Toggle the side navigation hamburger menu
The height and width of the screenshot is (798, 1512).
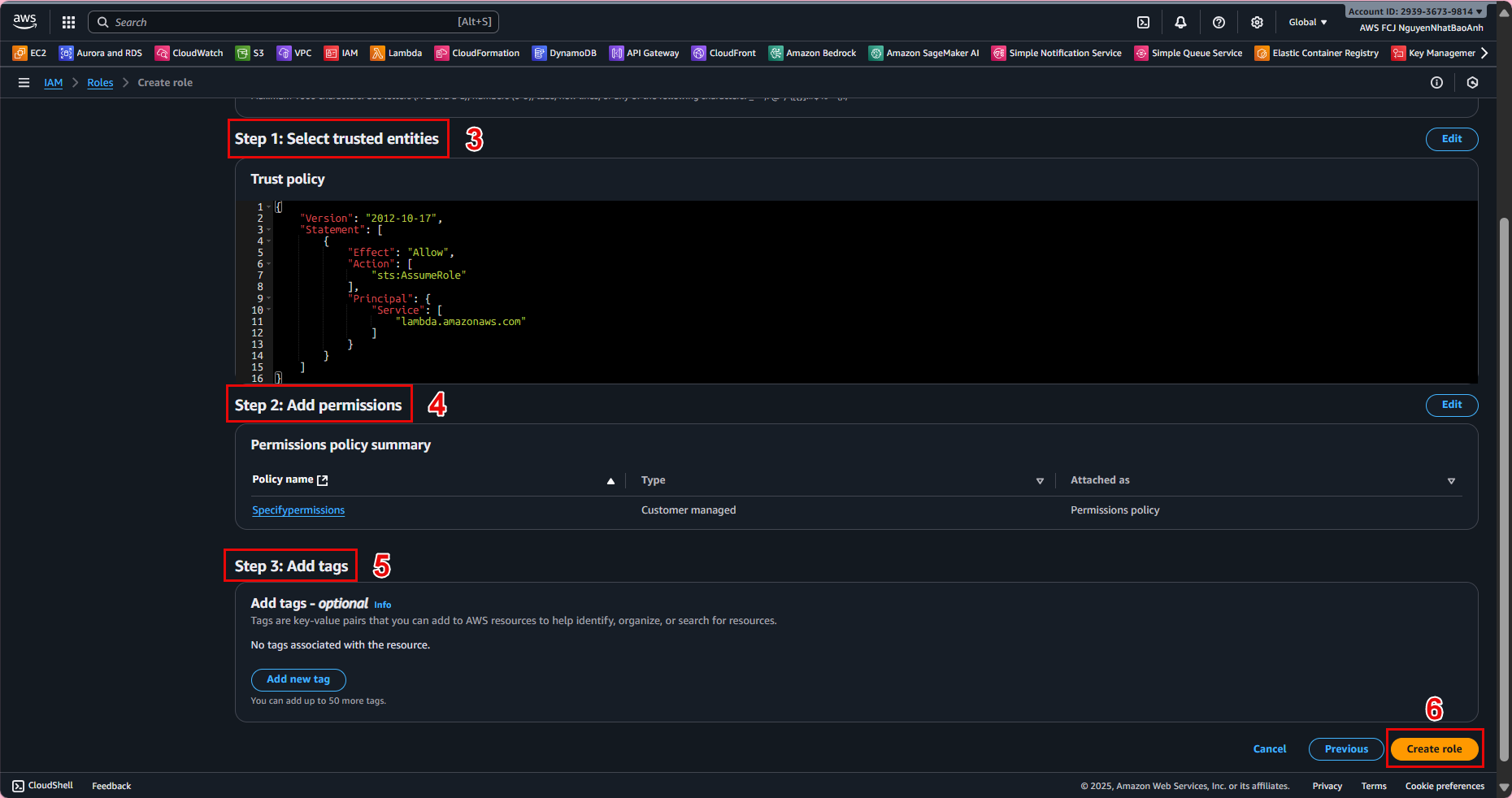pos(24,83)
